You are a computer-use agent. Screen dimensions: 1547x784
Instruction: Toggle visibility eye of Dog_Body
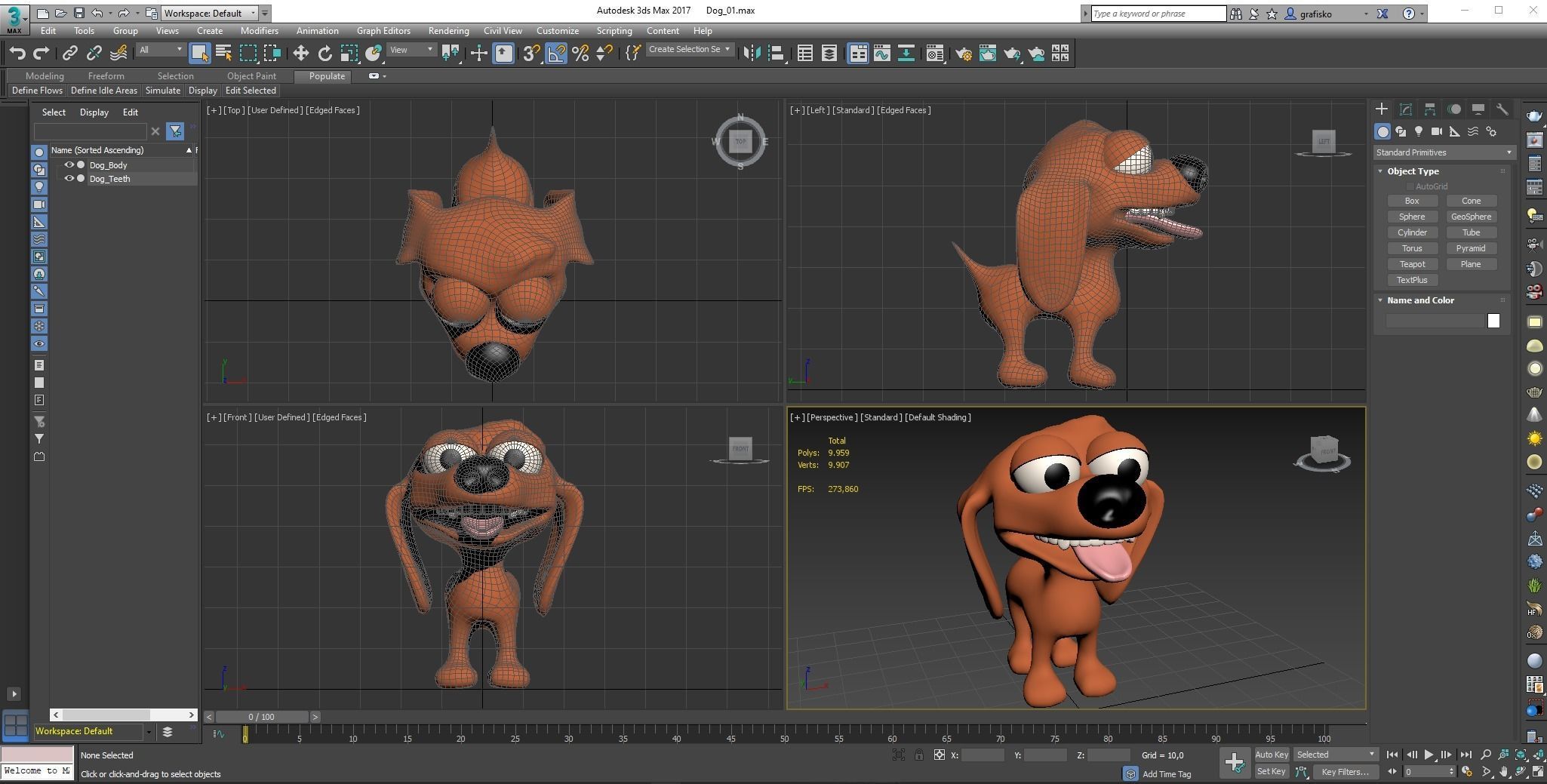[69, 164]
